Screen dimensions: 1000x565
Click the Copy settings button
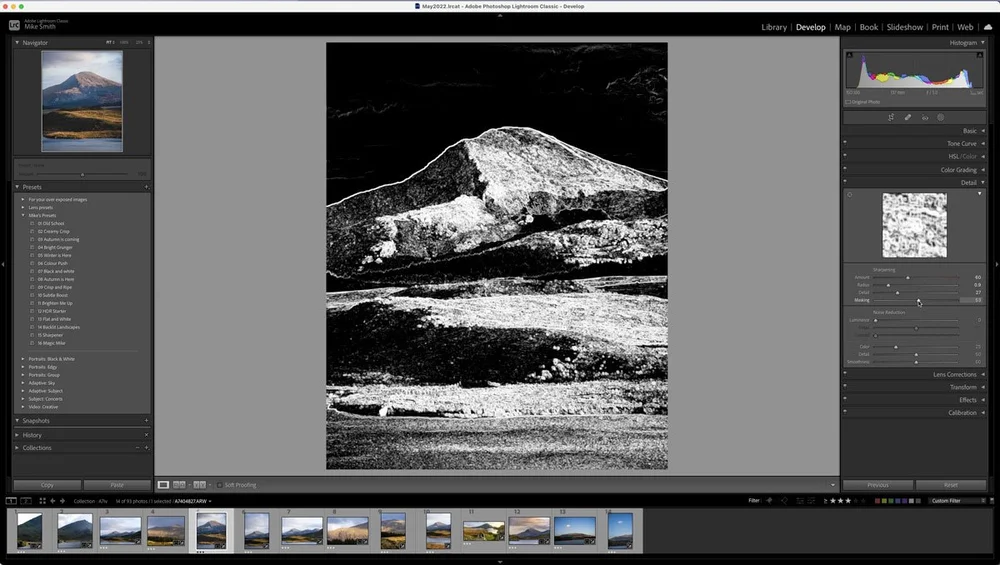tap(47, 485)
